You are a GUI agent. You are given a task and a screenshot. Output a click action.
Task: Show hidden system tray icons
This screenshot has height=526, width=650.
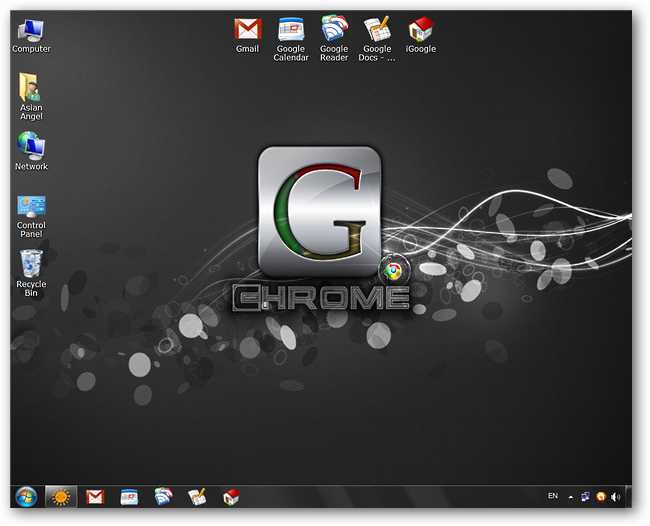point(571,497)
